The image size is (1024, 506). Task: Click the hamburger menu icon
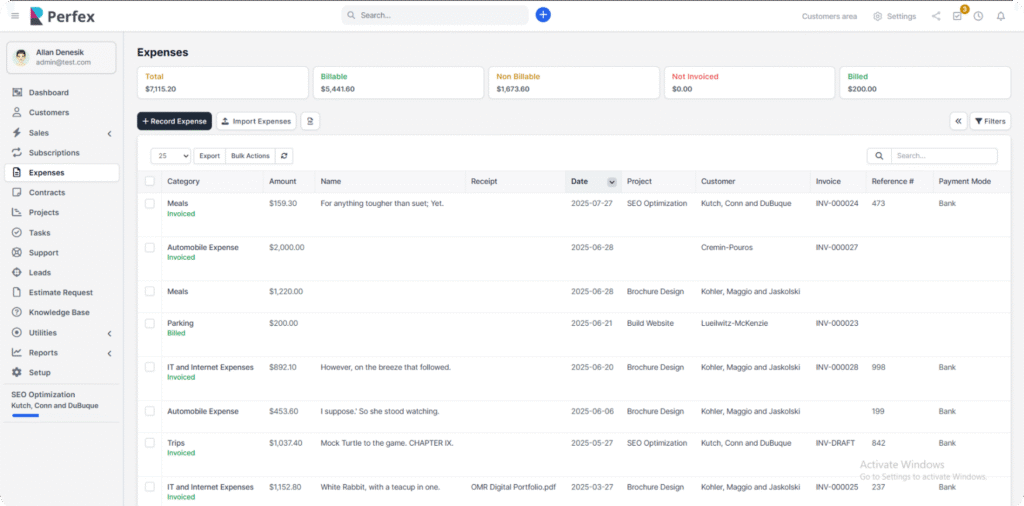pos(15,16)
